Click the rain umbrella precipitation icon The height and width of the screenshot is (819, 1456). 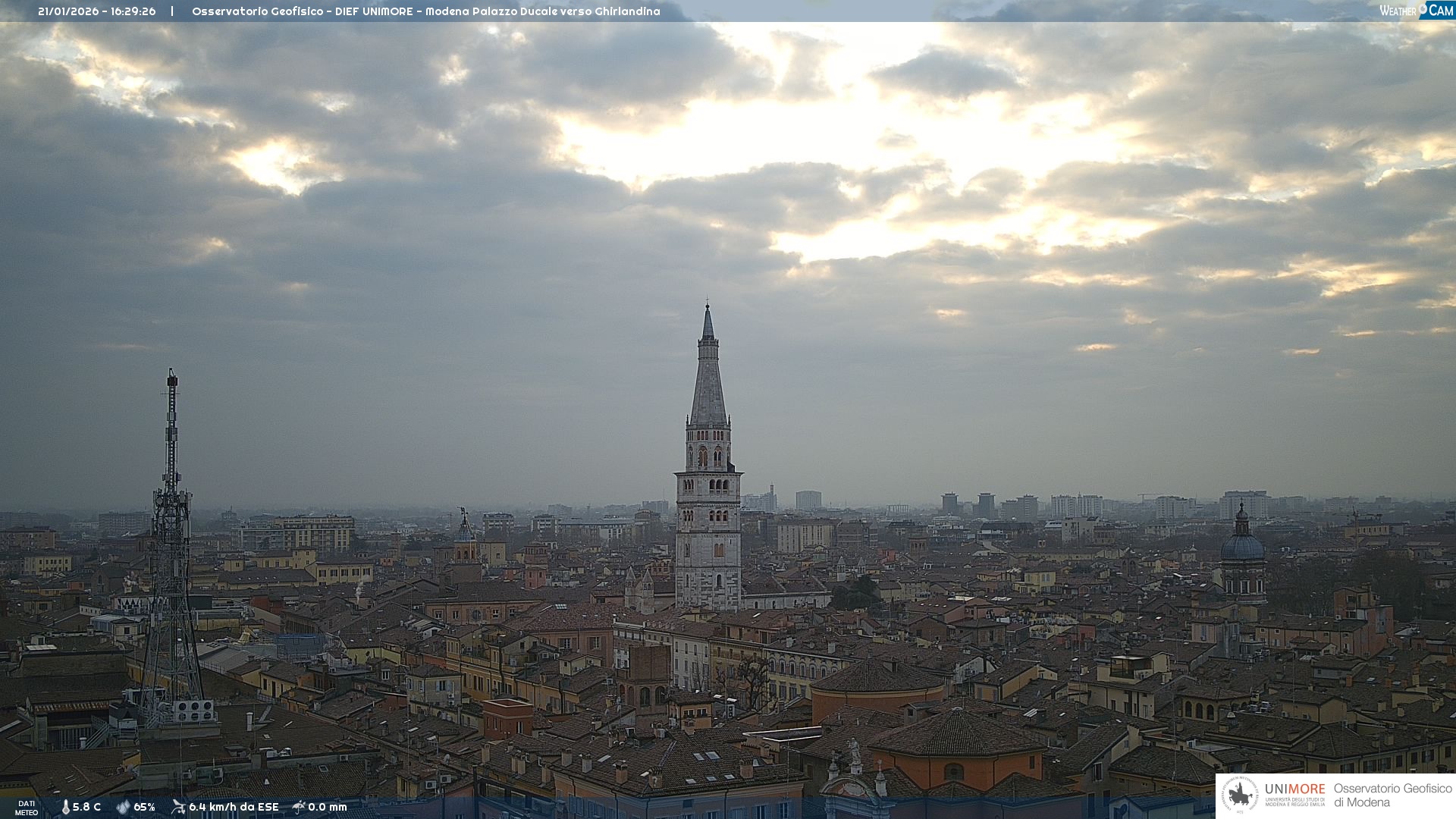[x=299, y=807]
